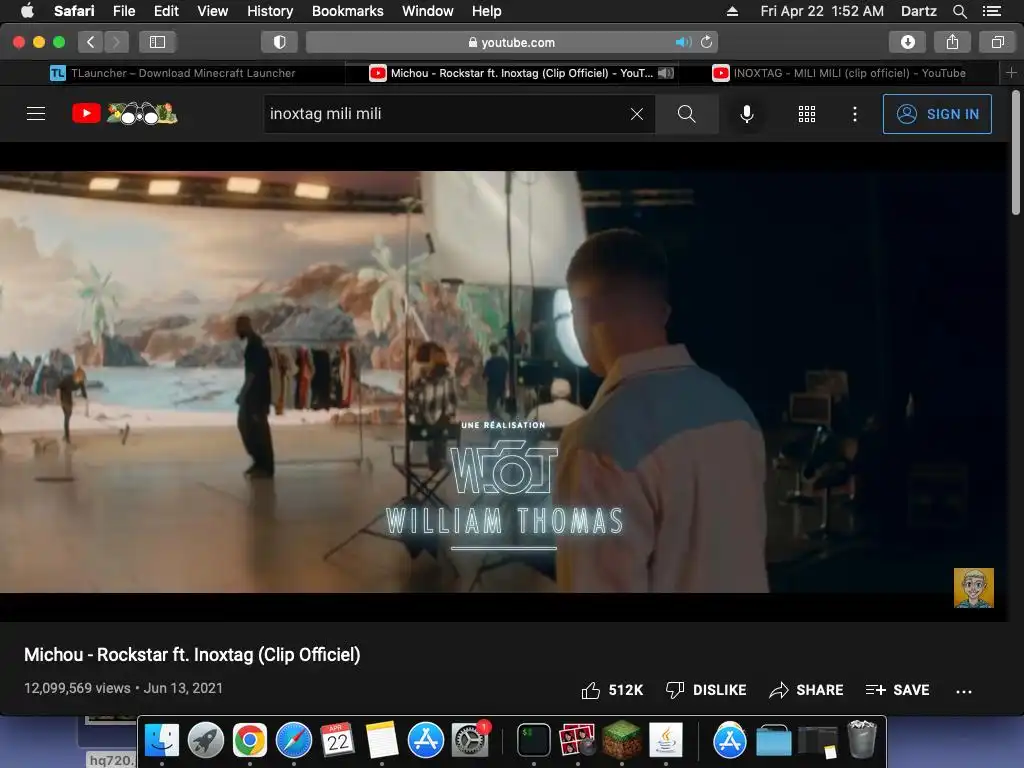Screen dimensions: 1024x768
Task: Clear the search text with X
Action: tap(637, 114)
